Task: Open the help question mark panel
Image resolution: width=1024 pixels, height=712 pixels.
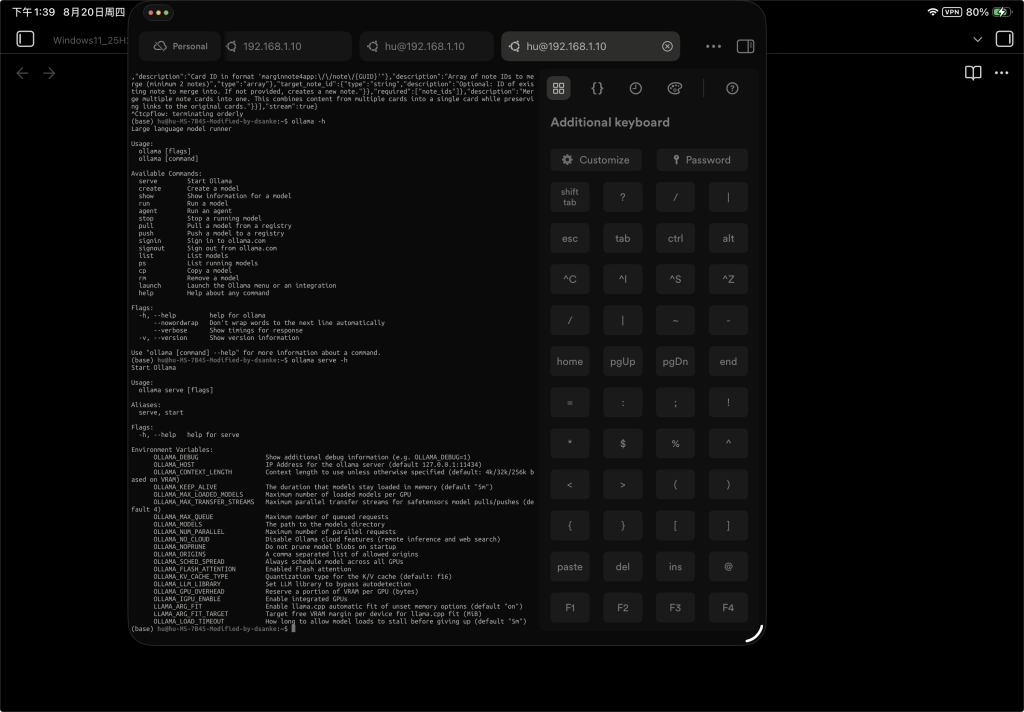Action: [x=732, y=88]
